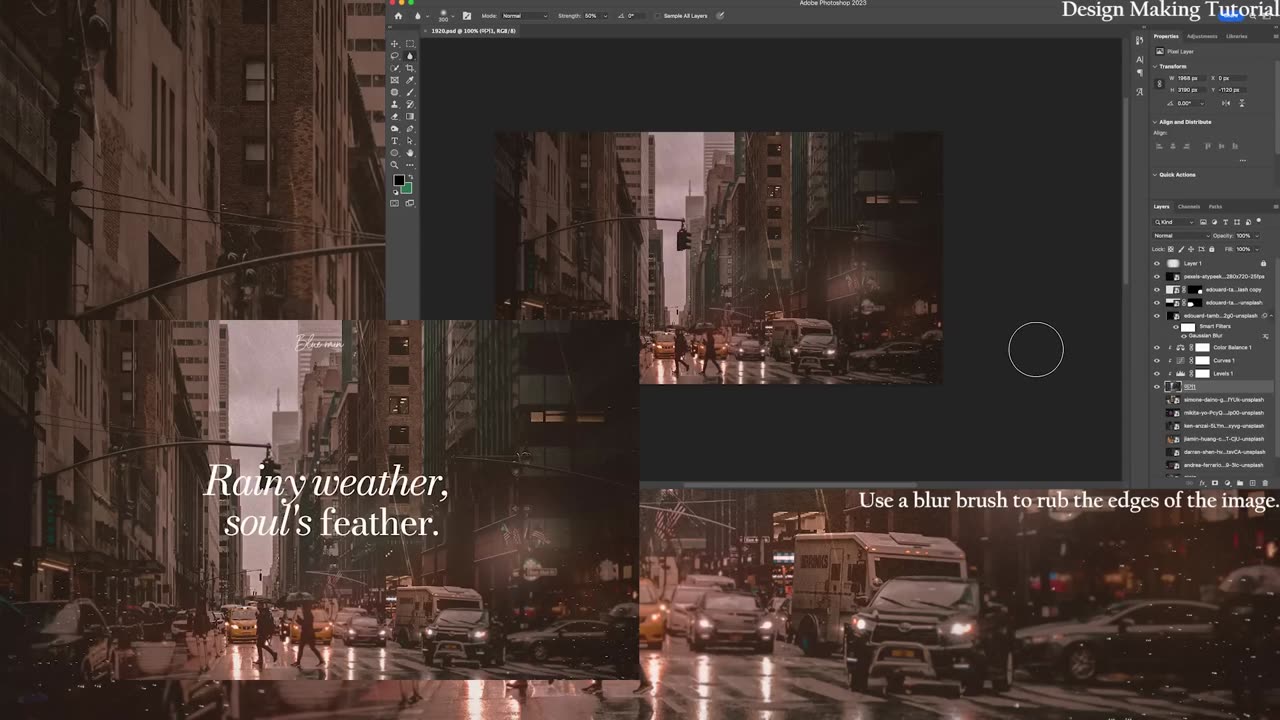Image resolution: width=1280 pixels, height=720 pixels.
Task: Collapse the Transform section
Action: (x=1155, y=66)
